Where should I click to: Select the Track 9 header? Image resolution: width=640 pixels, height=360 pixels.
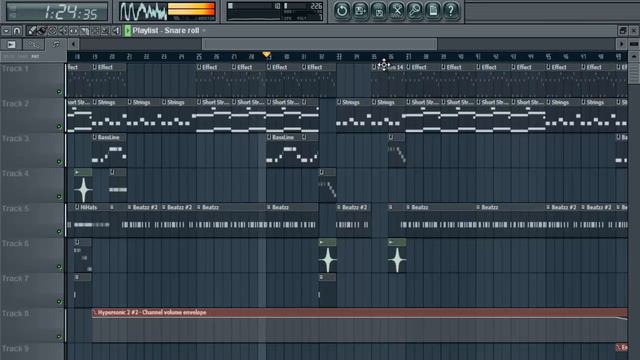[32, 352]
